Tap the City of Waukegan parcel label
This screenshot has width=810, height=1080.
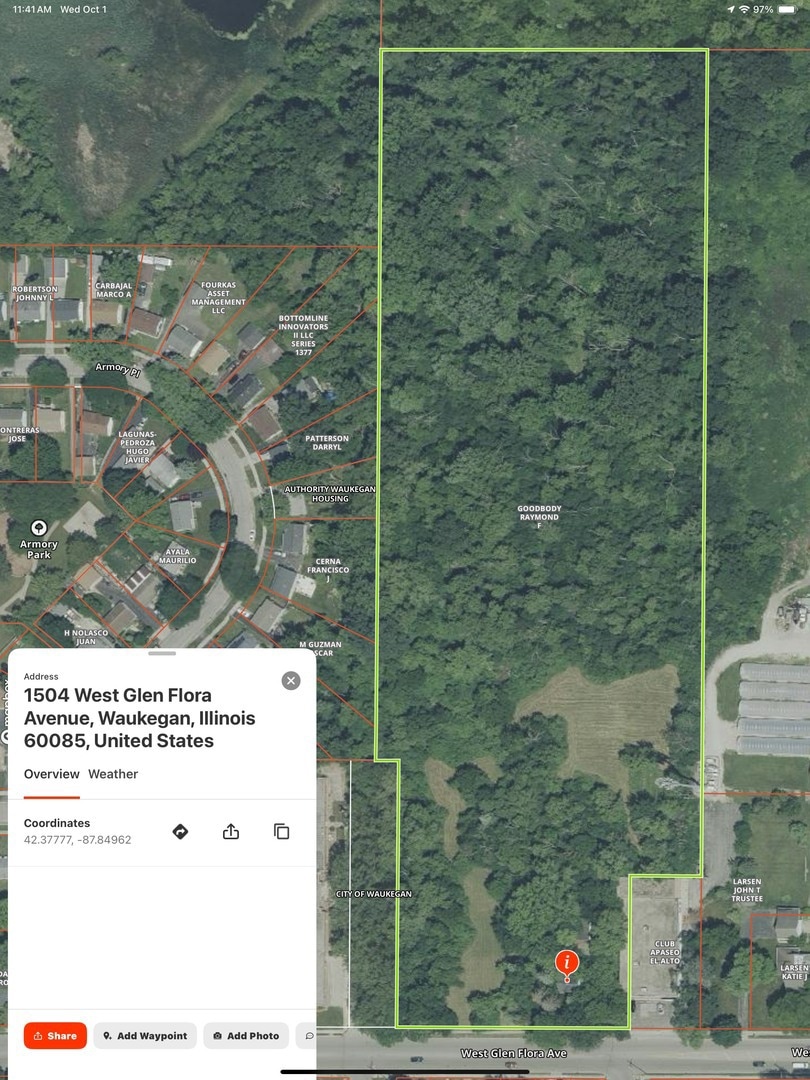point(374,893)
